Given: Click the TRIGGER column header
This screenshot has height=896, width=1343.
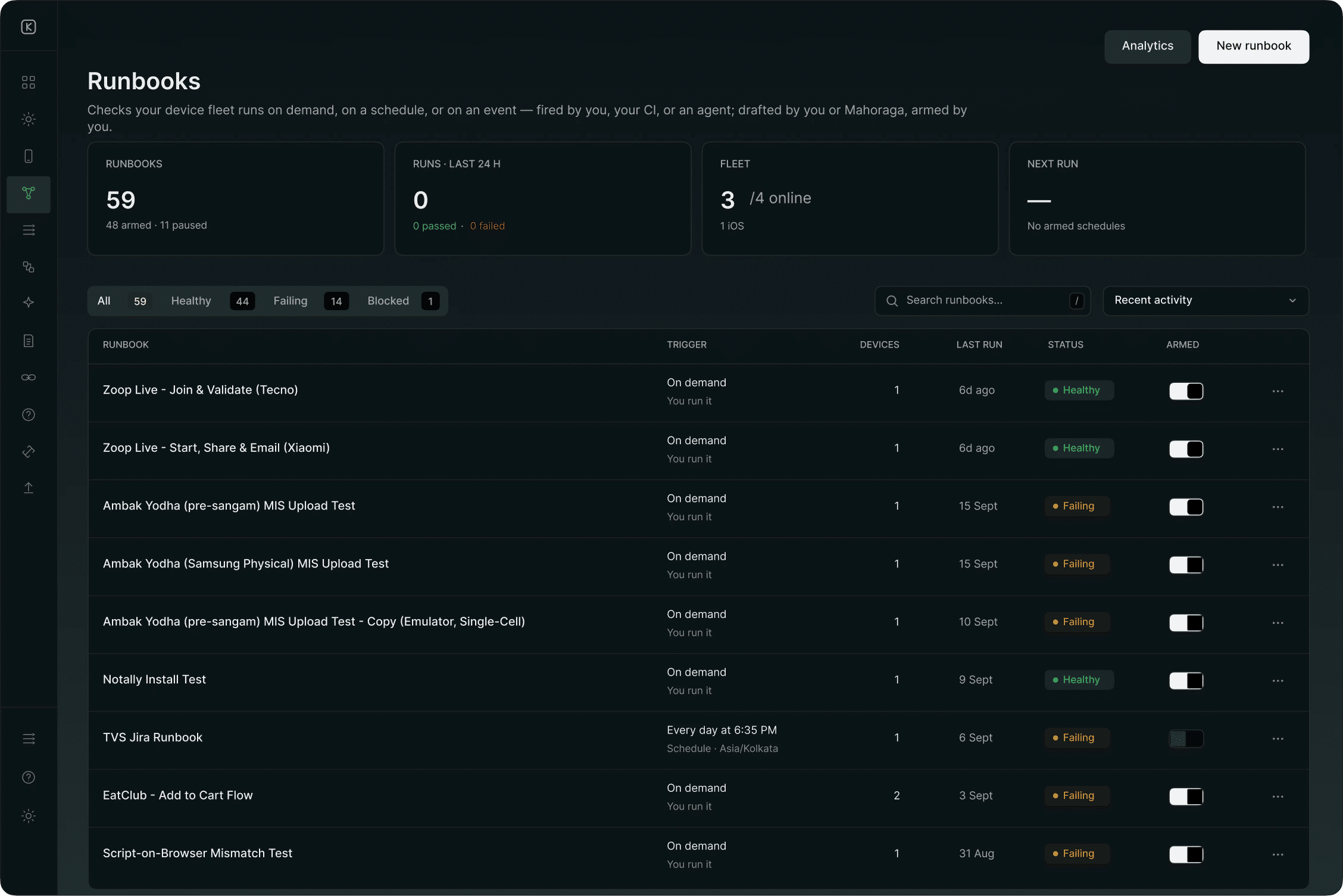Looking at the screenshot, I should coord(686,345).
